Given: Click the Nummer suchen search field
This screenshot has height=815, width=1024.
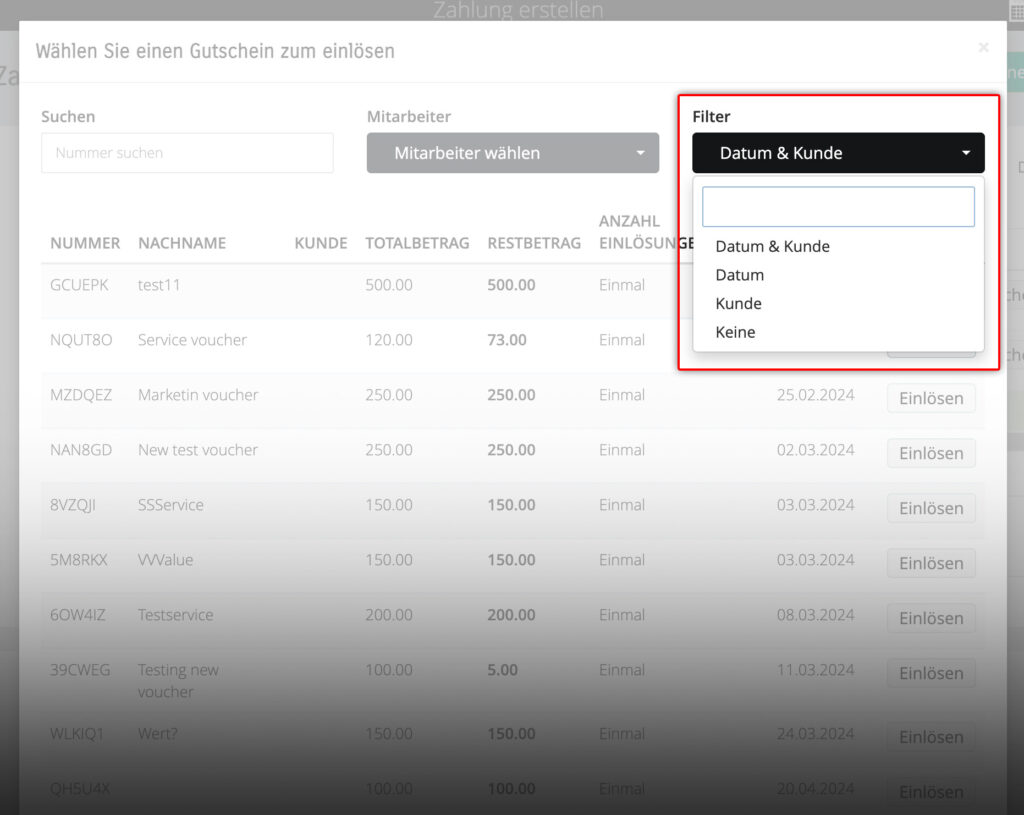Looking at the screenshot, I should [187, 153].
